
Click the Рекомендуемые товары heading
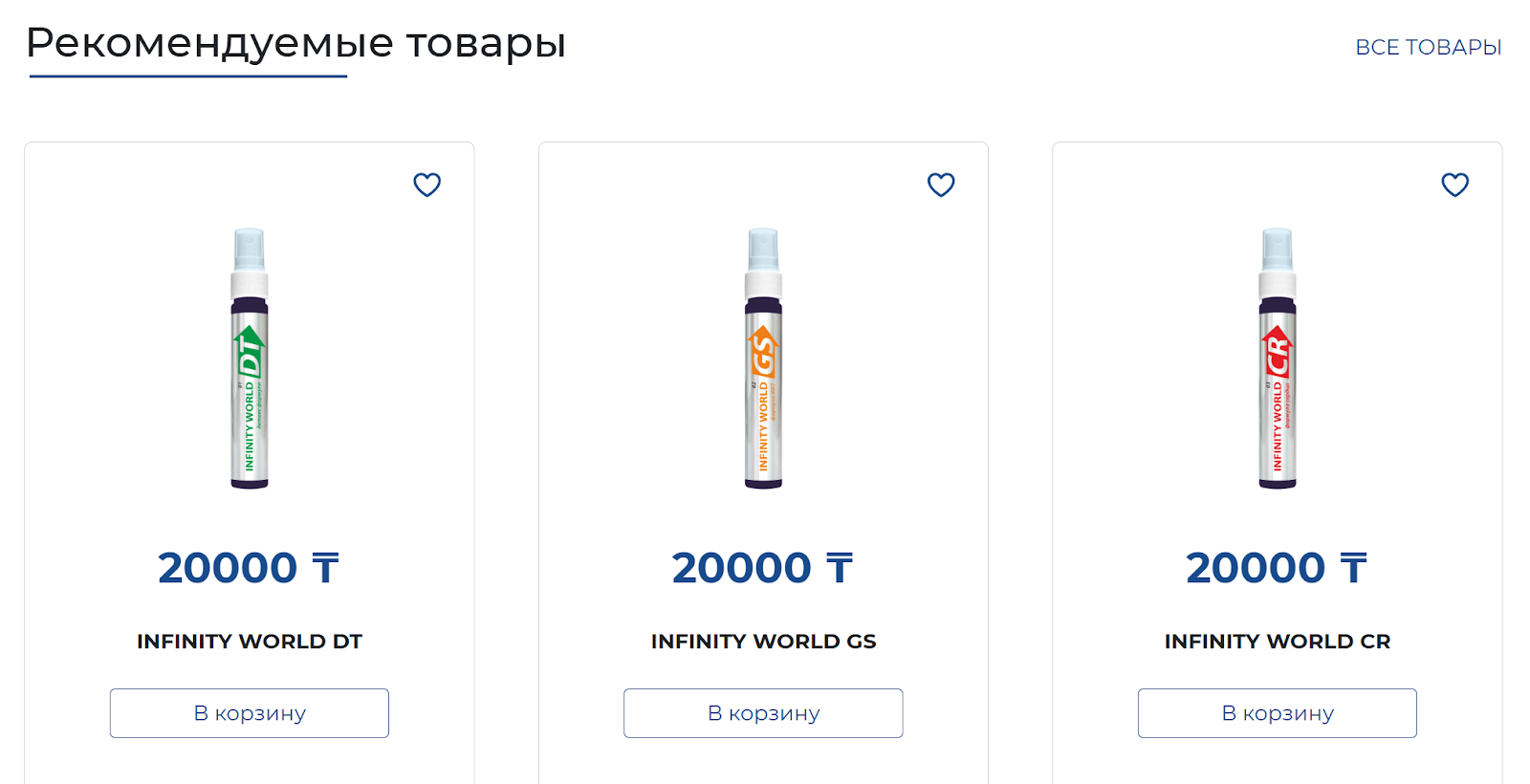click(295, 43)
